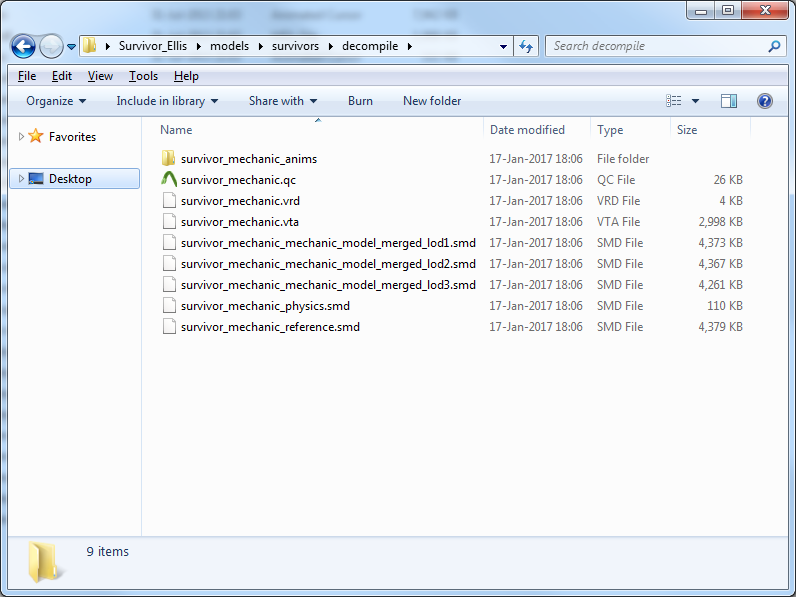
Task: Click the large folder icon in details pane
Action: pos(45,561)
